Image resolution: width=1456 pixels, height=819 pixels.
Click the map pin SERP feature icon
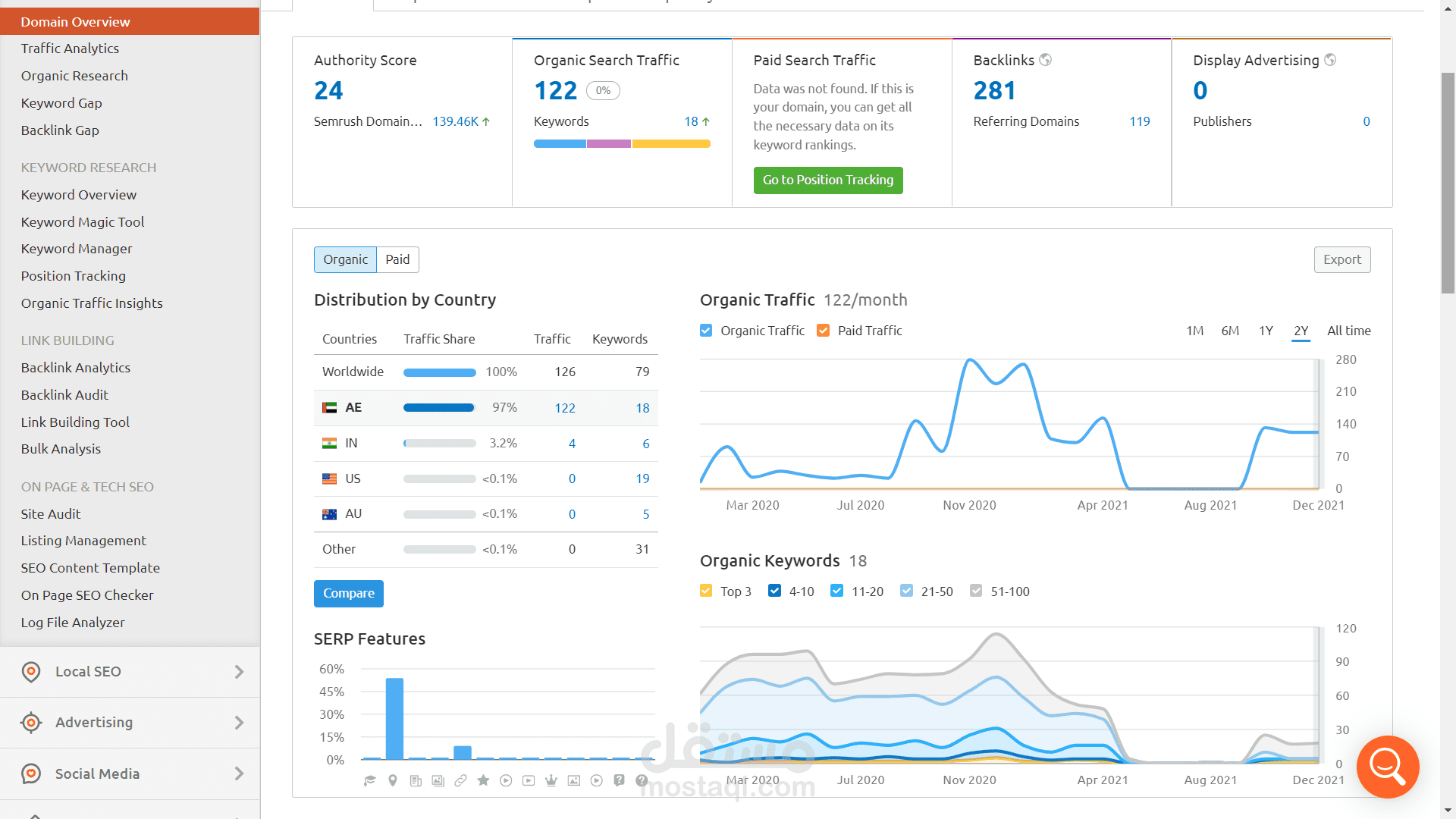coord(393,780)
